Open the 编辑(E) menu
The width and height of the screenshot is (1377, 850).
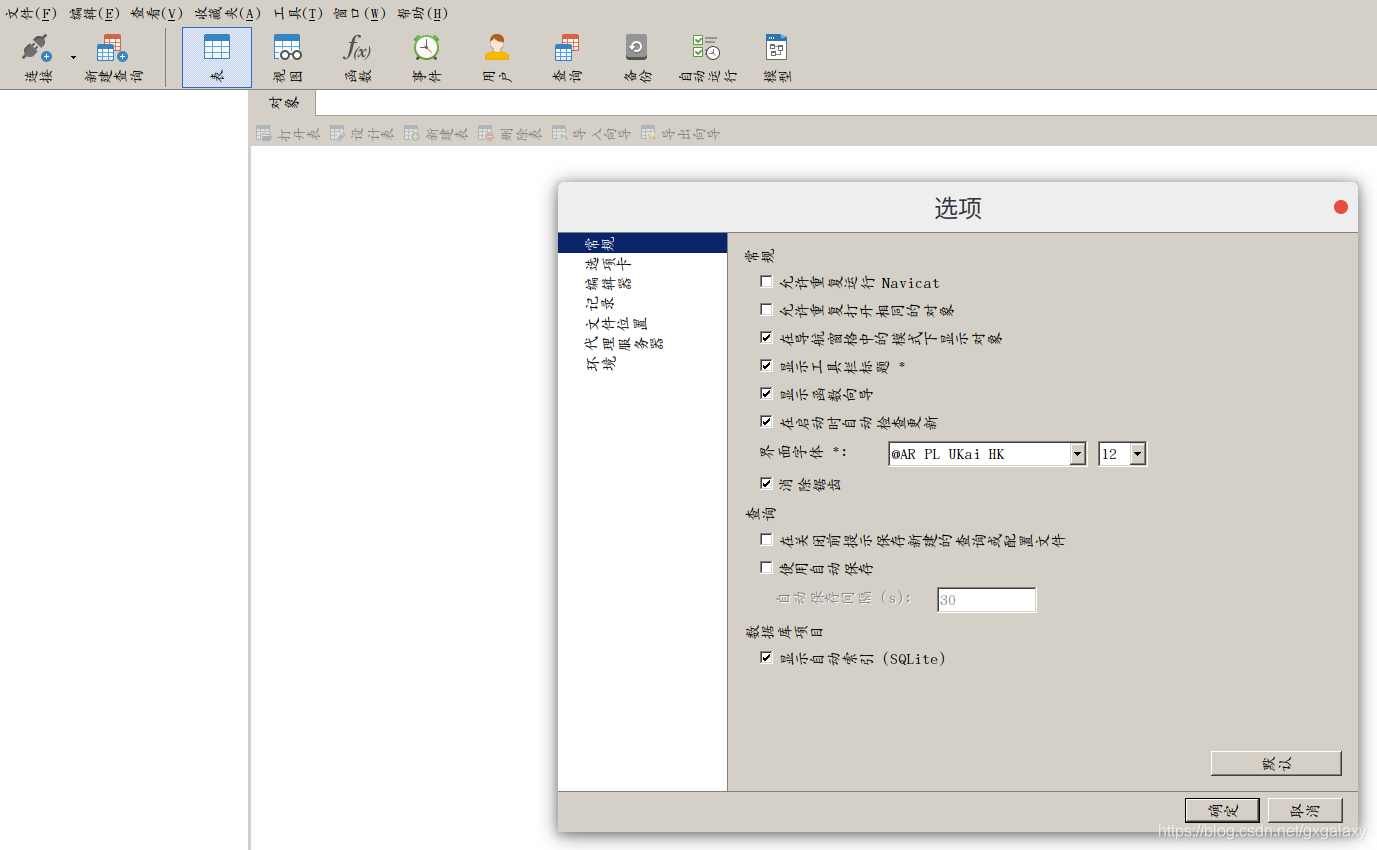pyautogui.click(x=94, y=14)
